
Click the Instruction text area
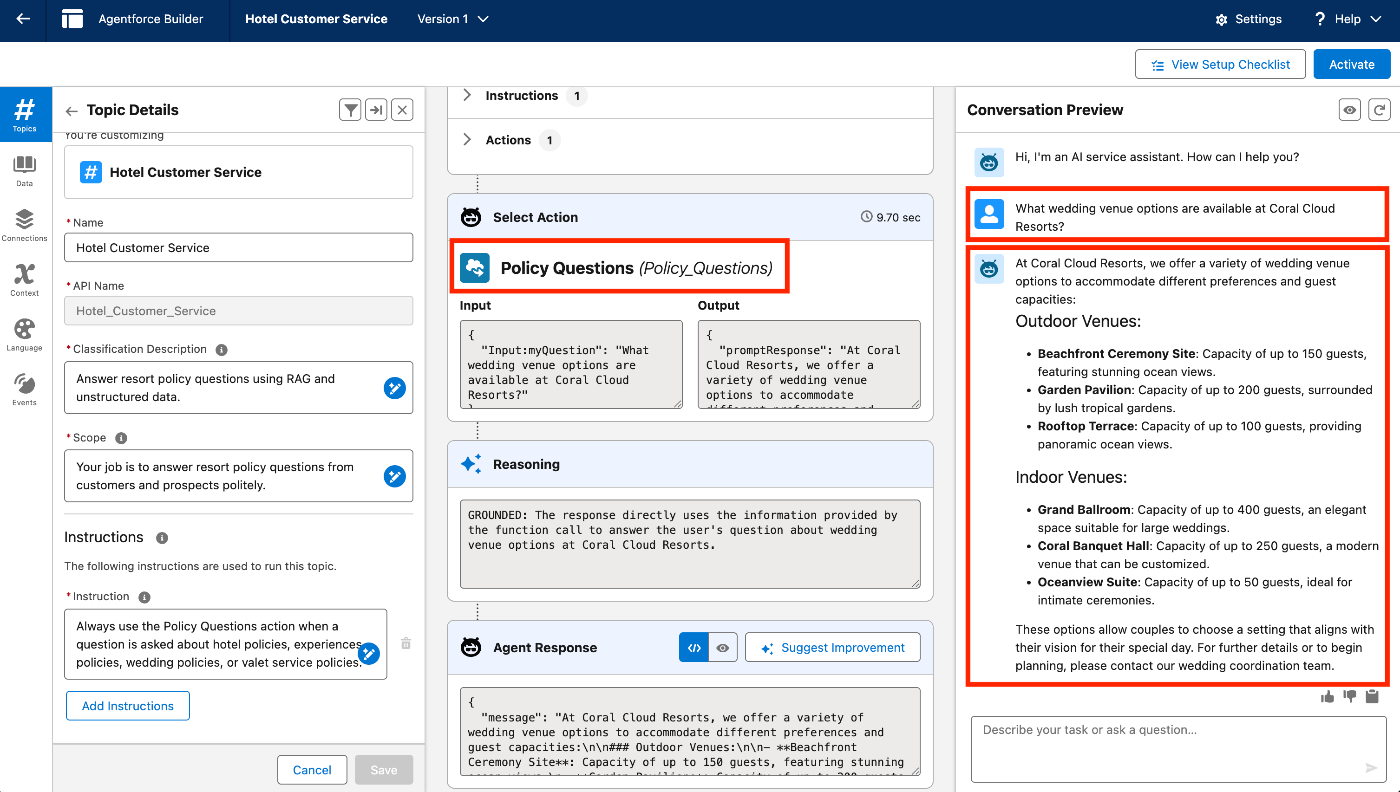(225, 645)
